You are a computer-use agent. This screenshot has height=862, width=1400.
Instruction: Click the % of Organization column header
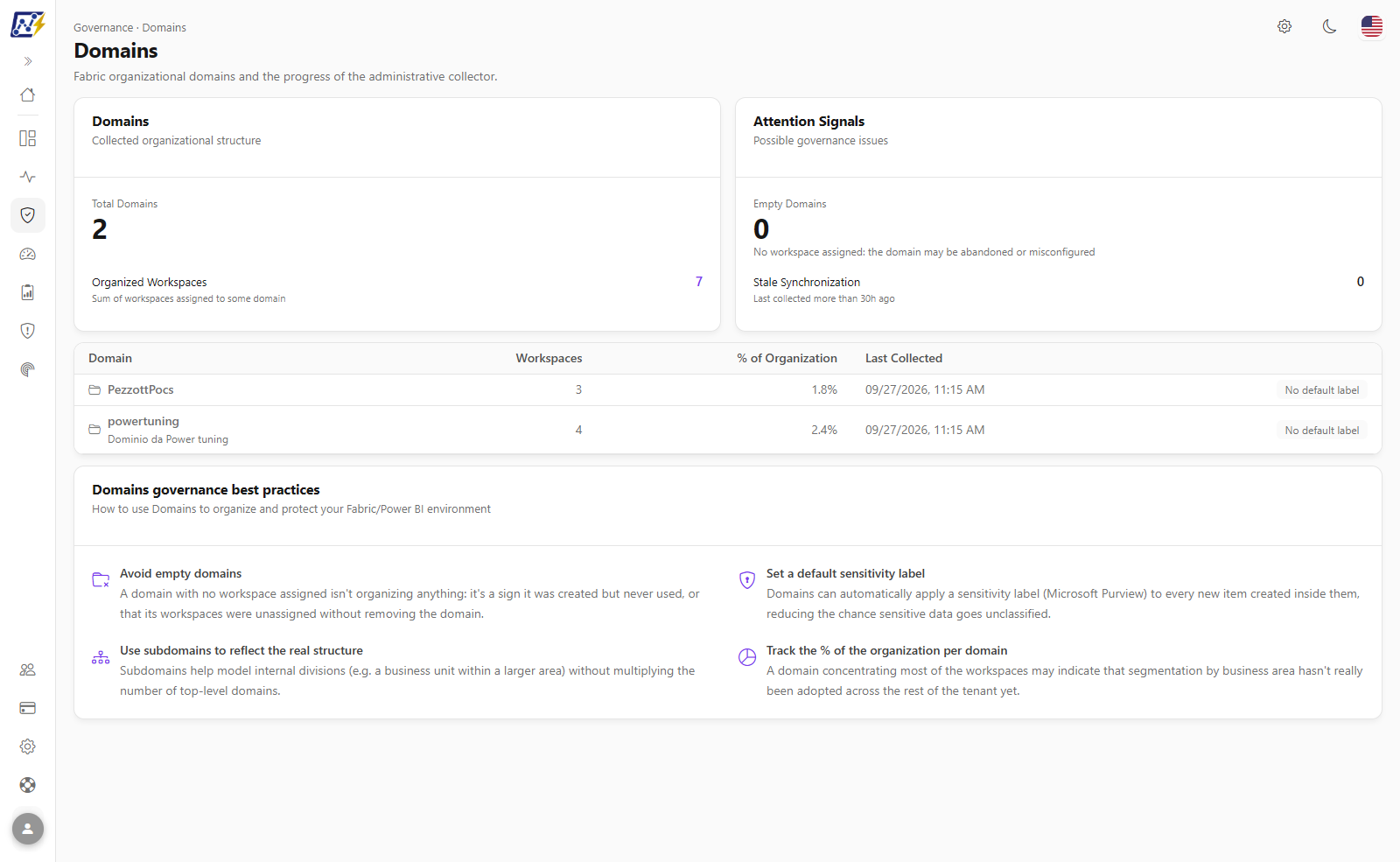click(x=787, y=358)
